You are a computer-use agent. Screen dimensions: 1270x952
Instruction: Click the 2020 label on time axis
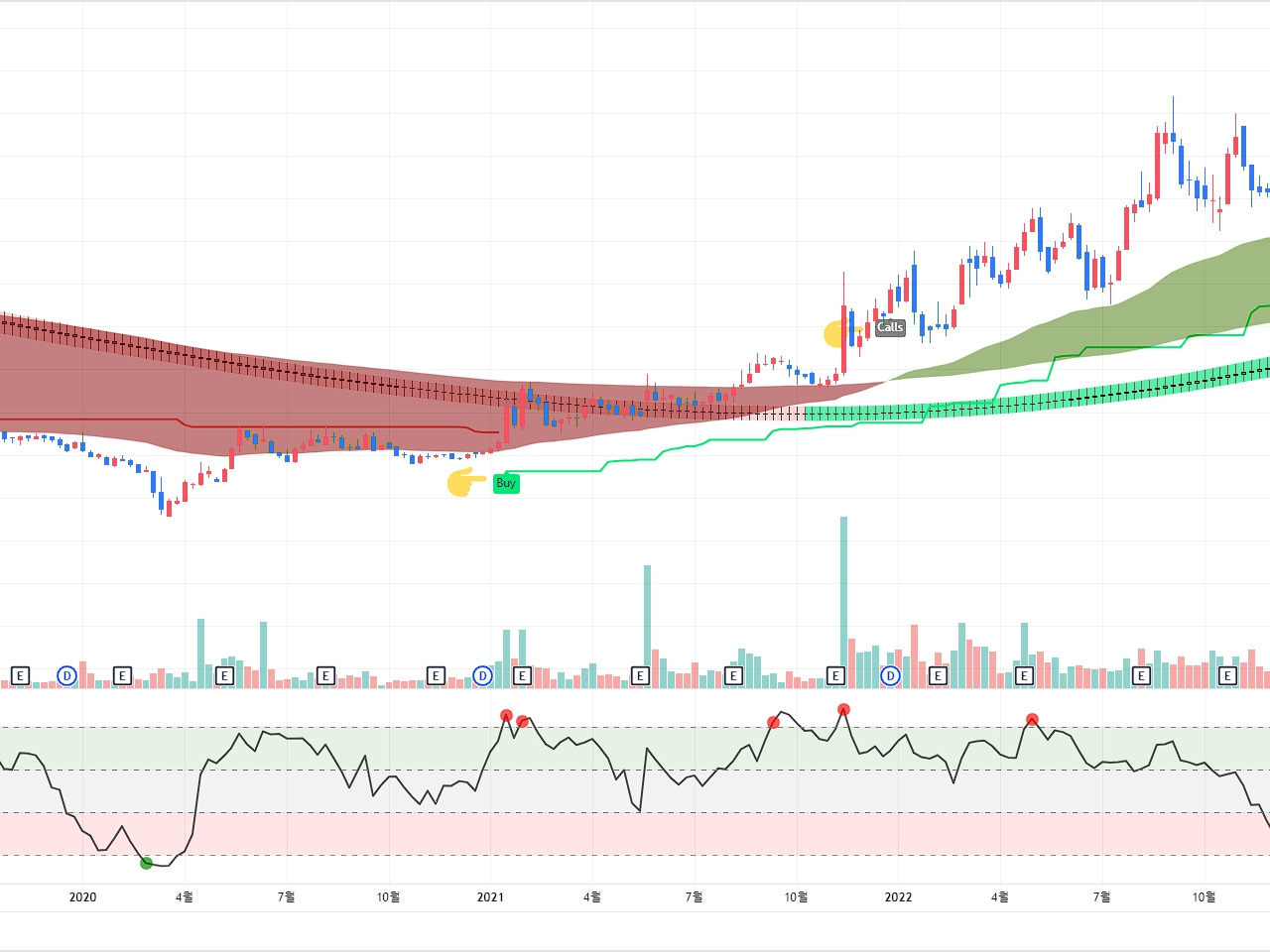click(82, 896)
